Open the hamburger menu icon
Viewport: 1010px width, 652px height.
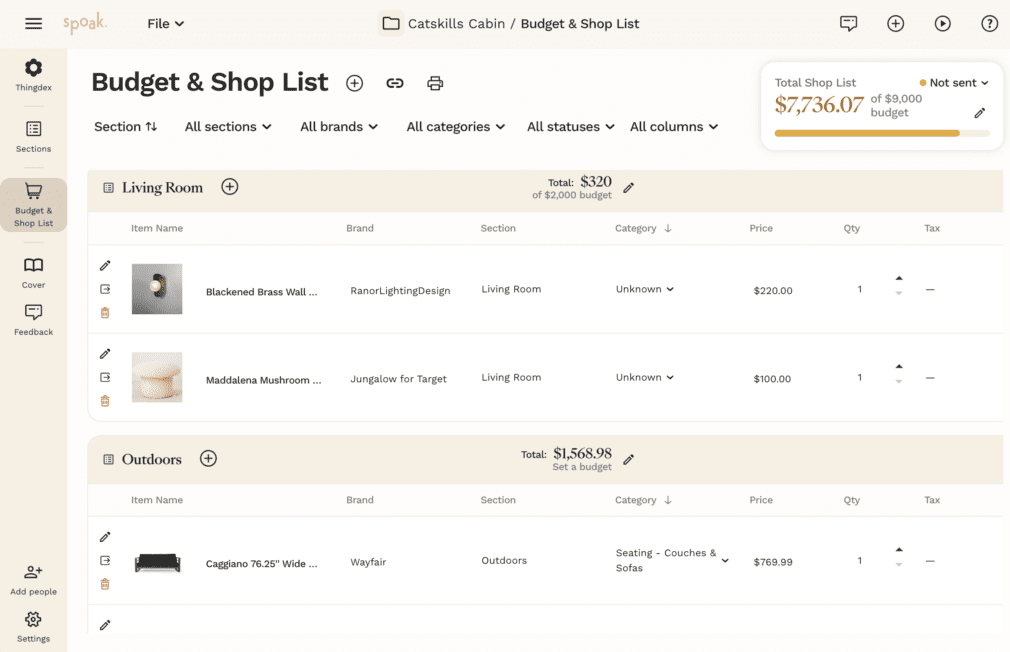coord(33,24)
